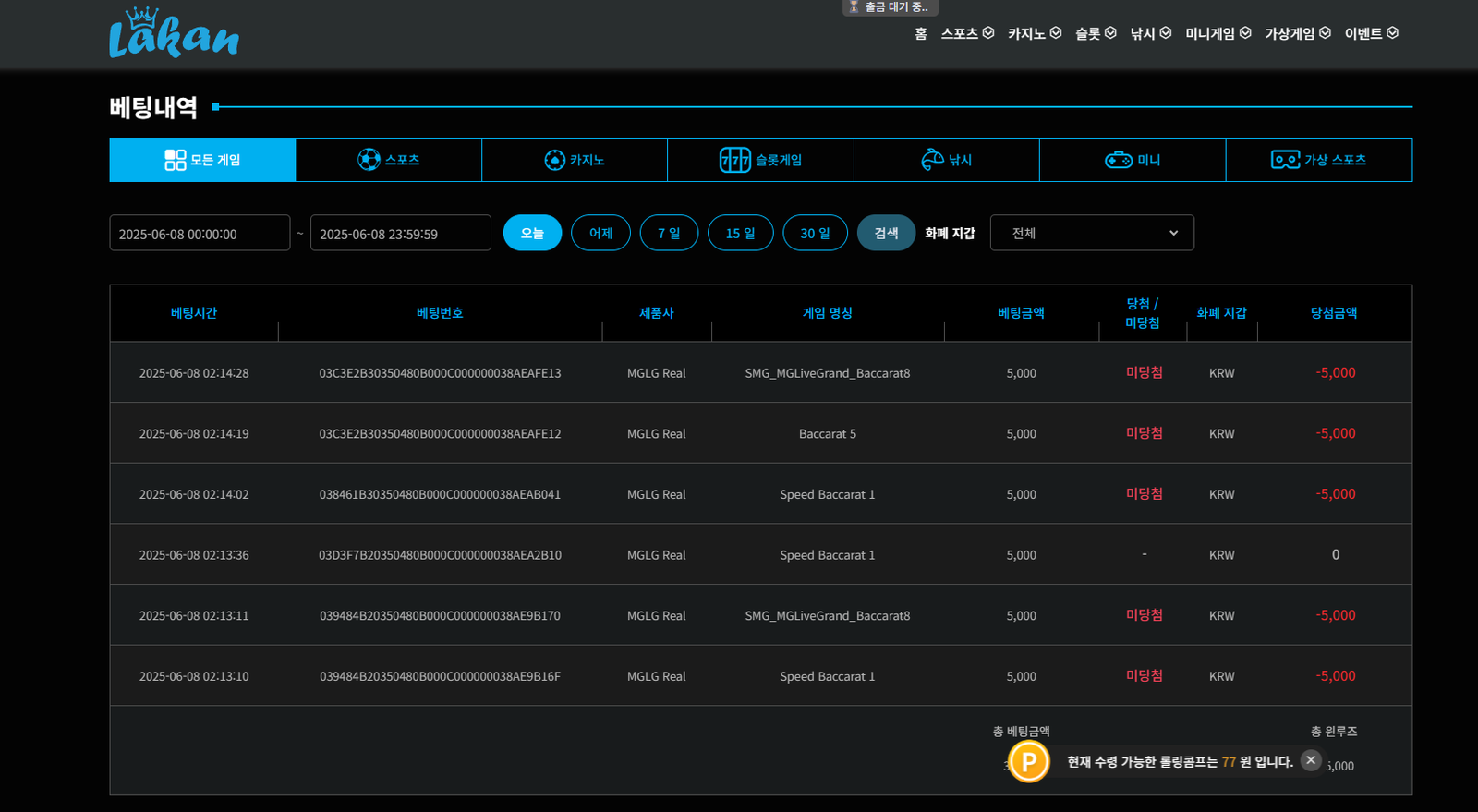Dismiss the rolling comp notification
Screen dimensions: 1478x812
pyautogui.click(x=1310, y=760)
